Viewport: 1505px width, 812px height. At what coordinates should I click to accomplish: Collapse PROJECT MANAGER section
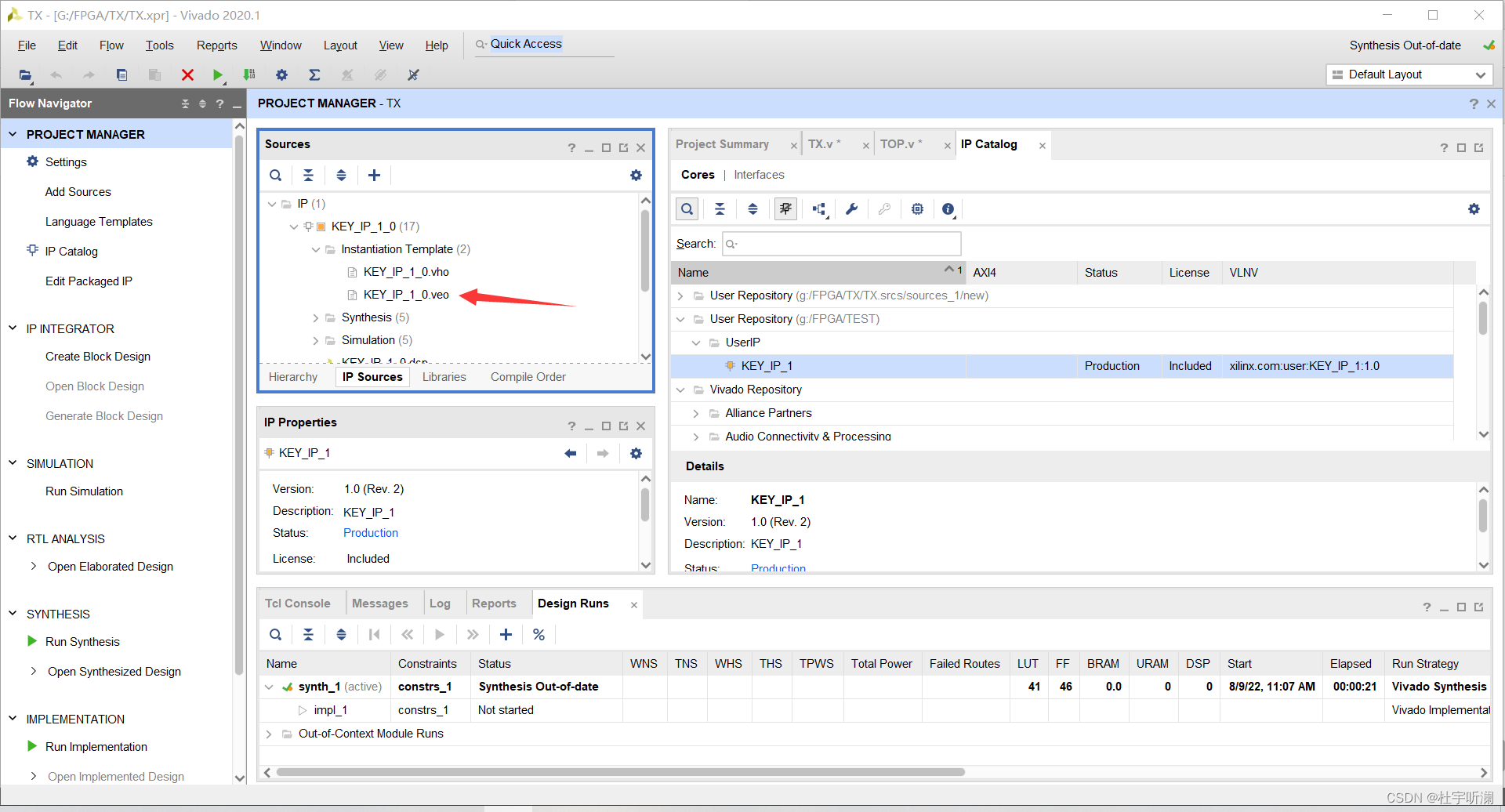(13, 134)
